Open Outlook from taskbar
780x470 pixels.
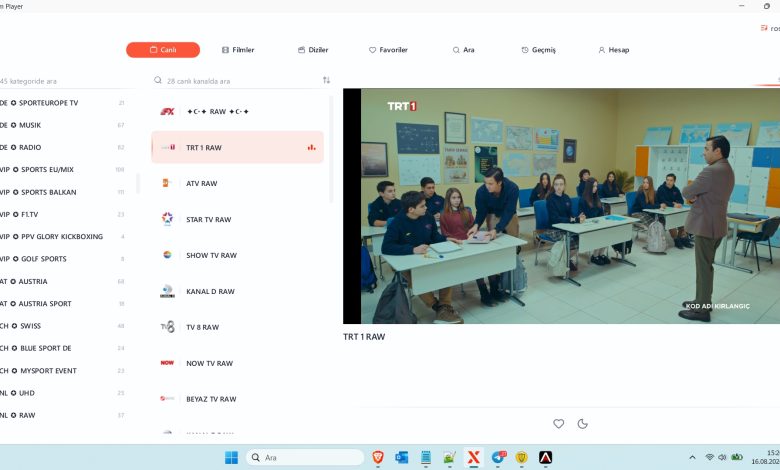[401, 458]
